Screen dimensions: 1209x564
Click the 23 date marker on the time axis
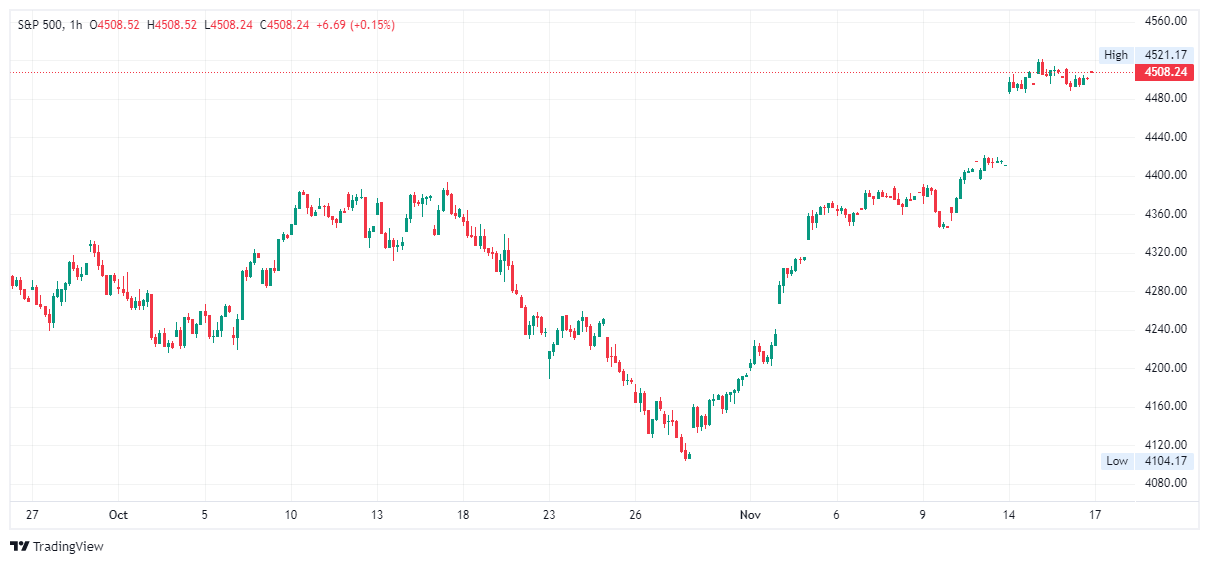[x=548, y=515]
